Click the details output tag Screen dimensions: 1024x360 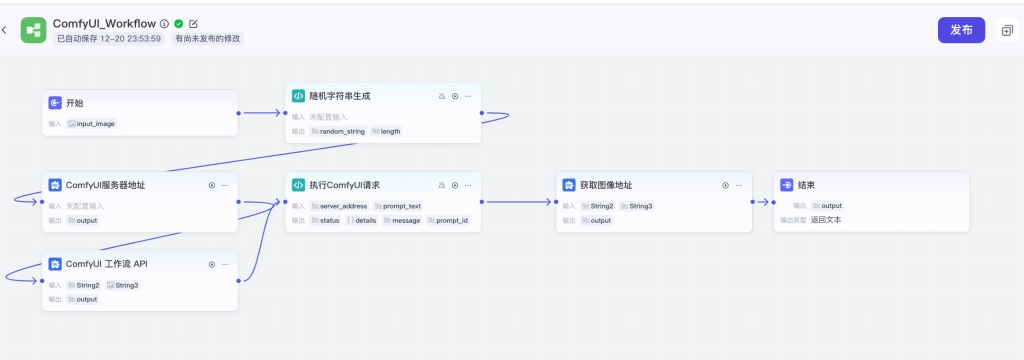point(362,220)
